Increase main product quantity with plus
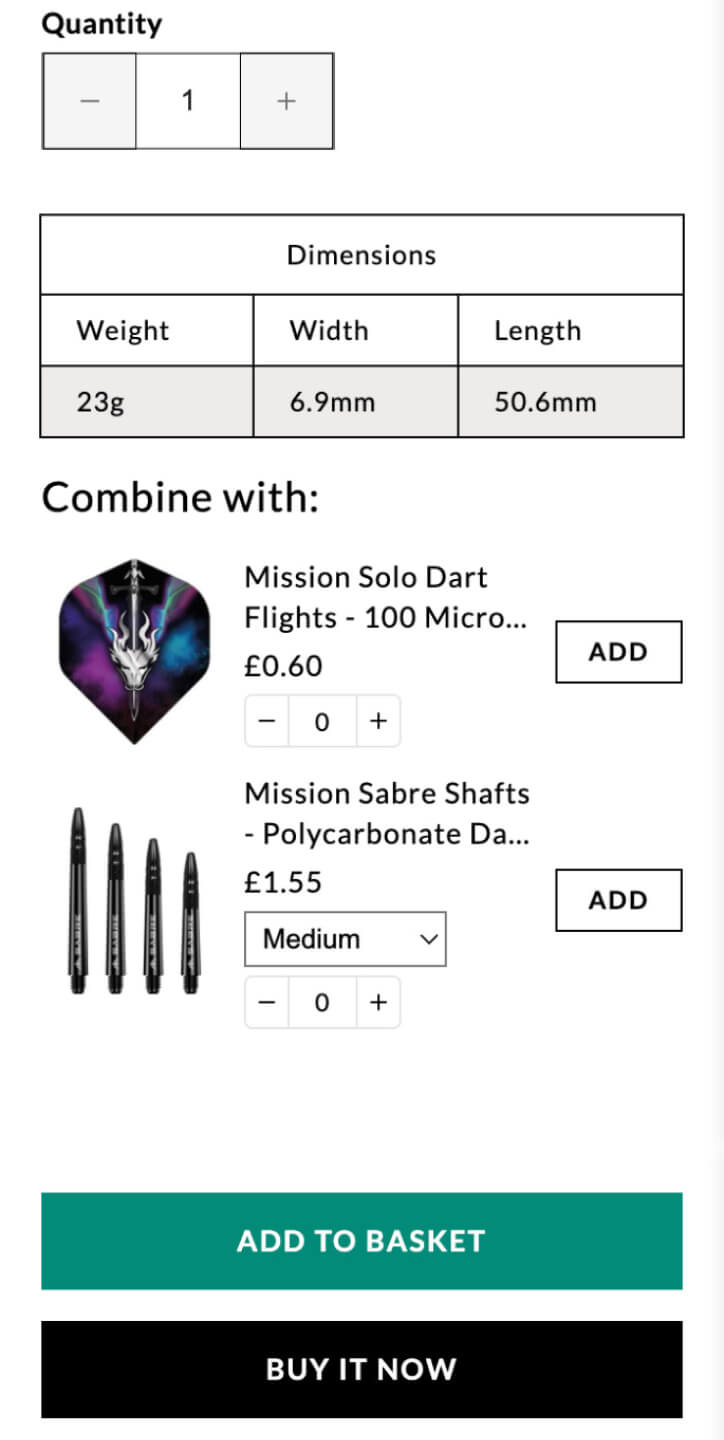 click(286, 101)
